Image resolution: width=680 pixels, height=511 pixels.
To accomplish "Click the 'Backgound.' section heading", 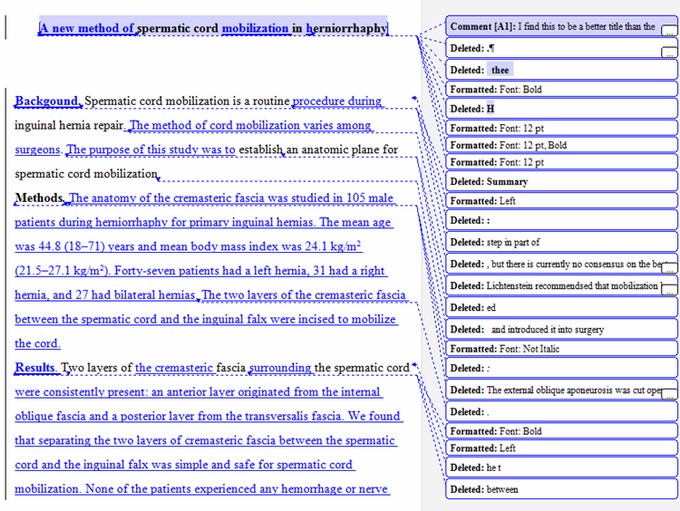I will (48, 101).
